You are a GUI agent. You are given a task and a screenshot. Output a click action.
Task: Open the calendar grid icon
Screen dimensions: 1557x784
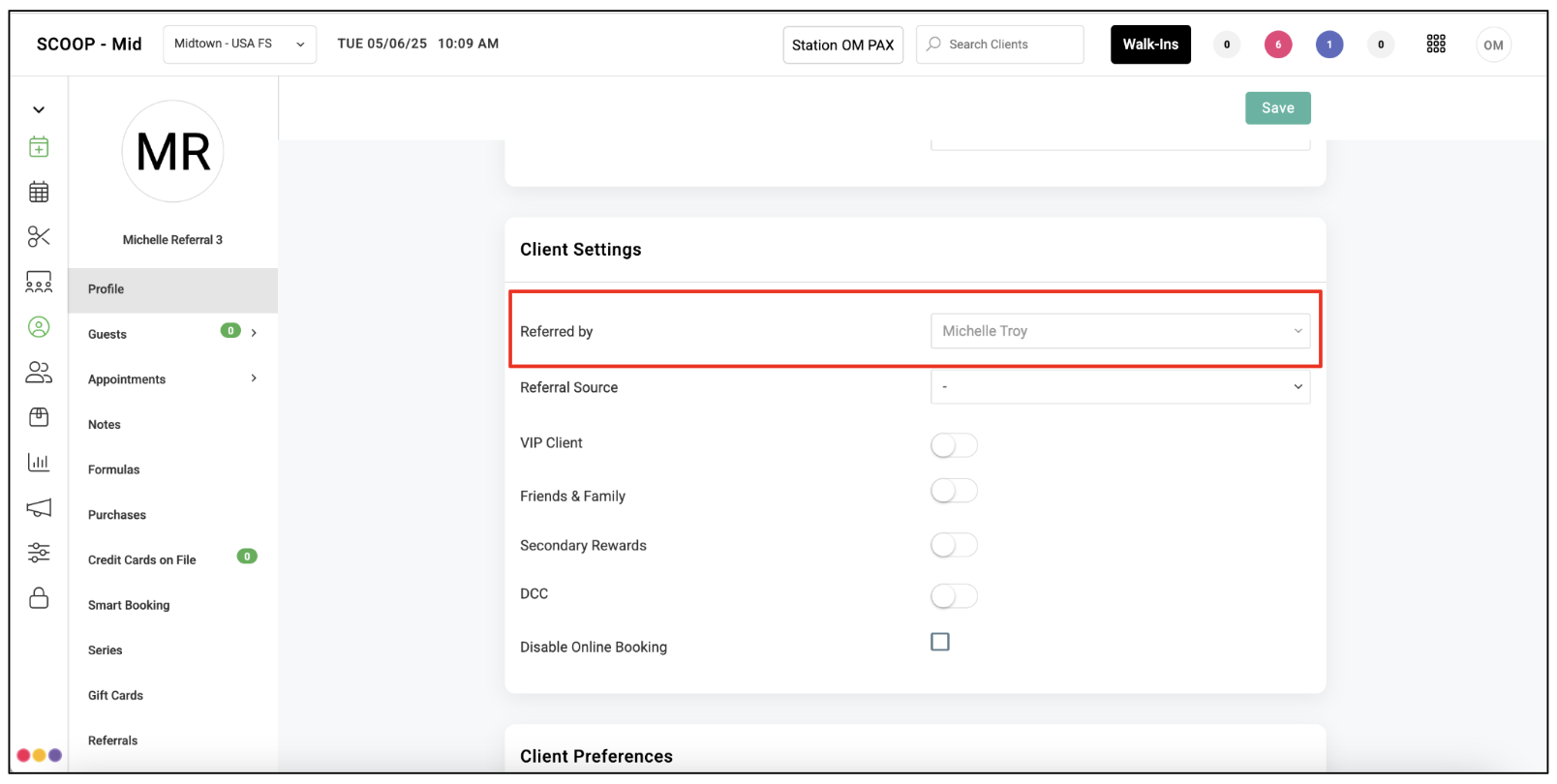point(39,192)
